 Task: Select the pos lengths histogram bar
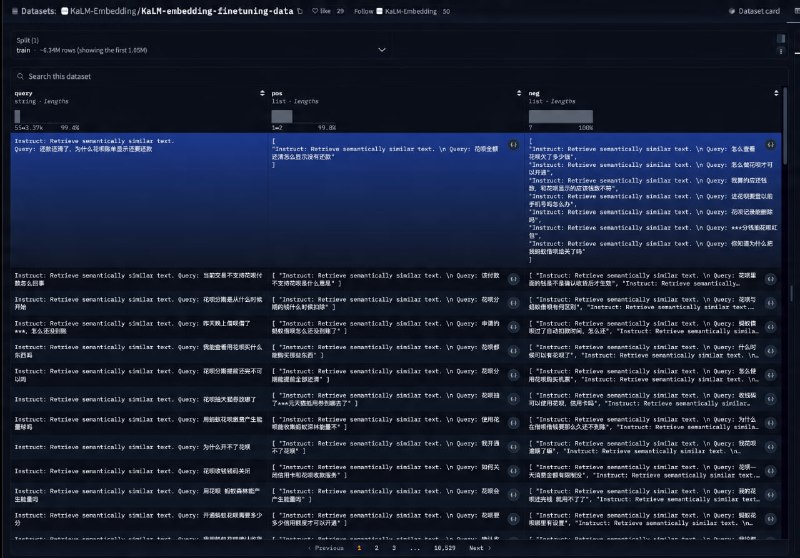coord(282,116)
